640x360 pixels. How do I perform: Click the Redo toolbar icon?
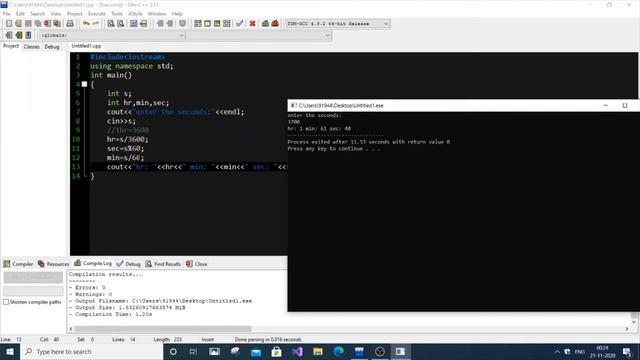tap(96, 24)
